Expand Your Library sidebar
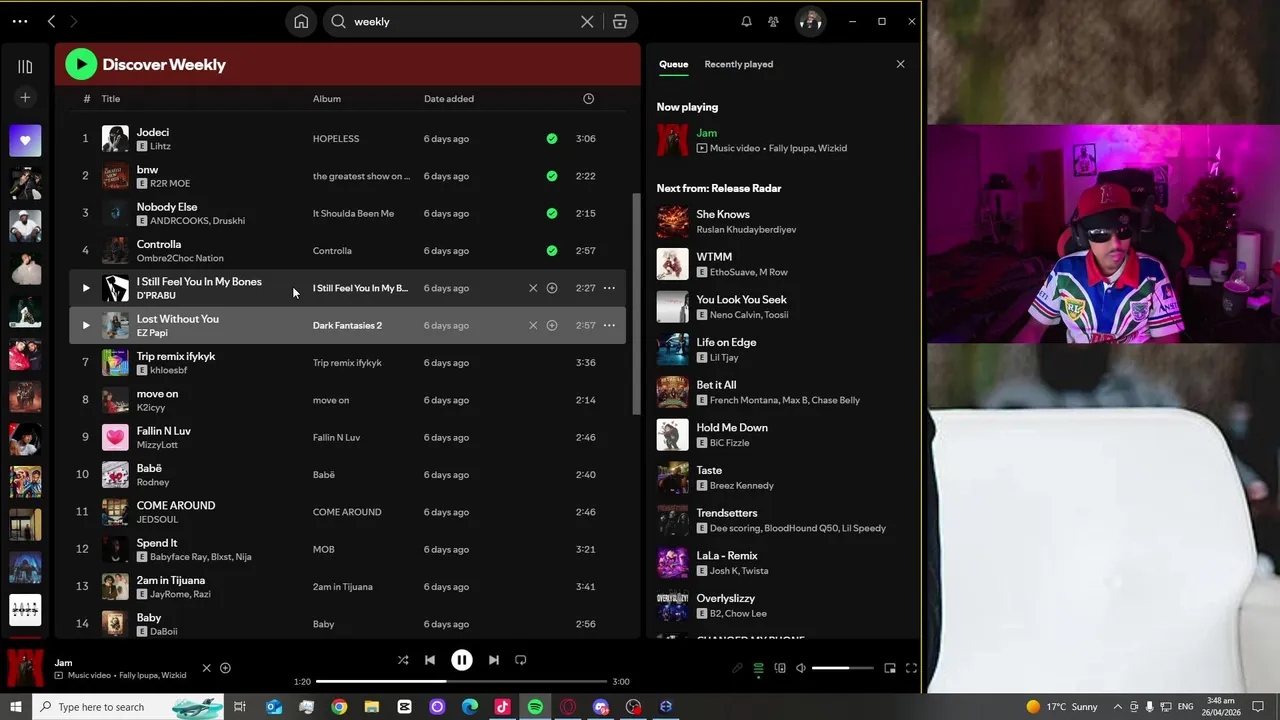Viewport: 1280px width, 720px height. coord(25,66)
